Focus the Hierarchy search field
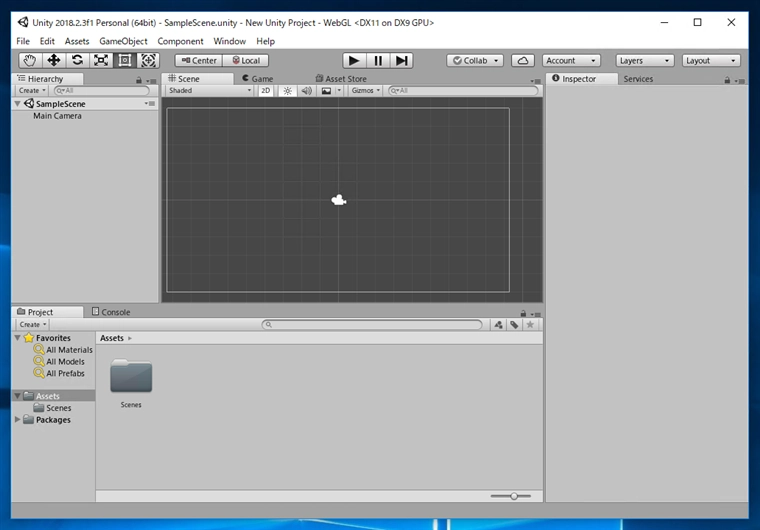 (102, 91)
